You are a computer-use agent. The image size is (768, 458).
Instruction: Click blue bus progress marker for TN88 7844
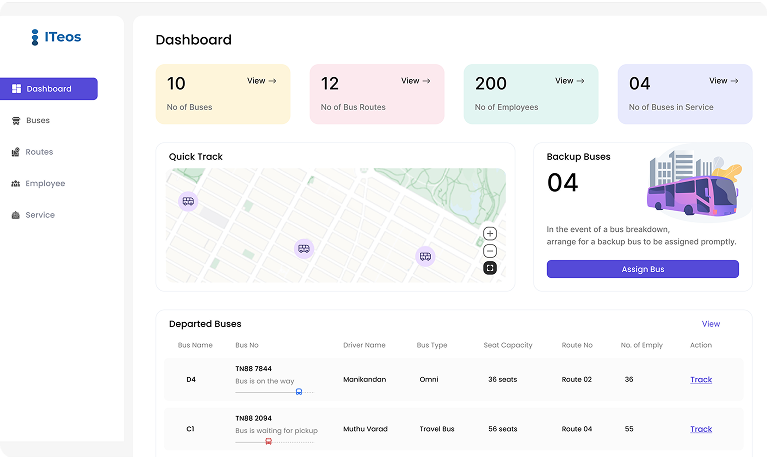point(299,392)
